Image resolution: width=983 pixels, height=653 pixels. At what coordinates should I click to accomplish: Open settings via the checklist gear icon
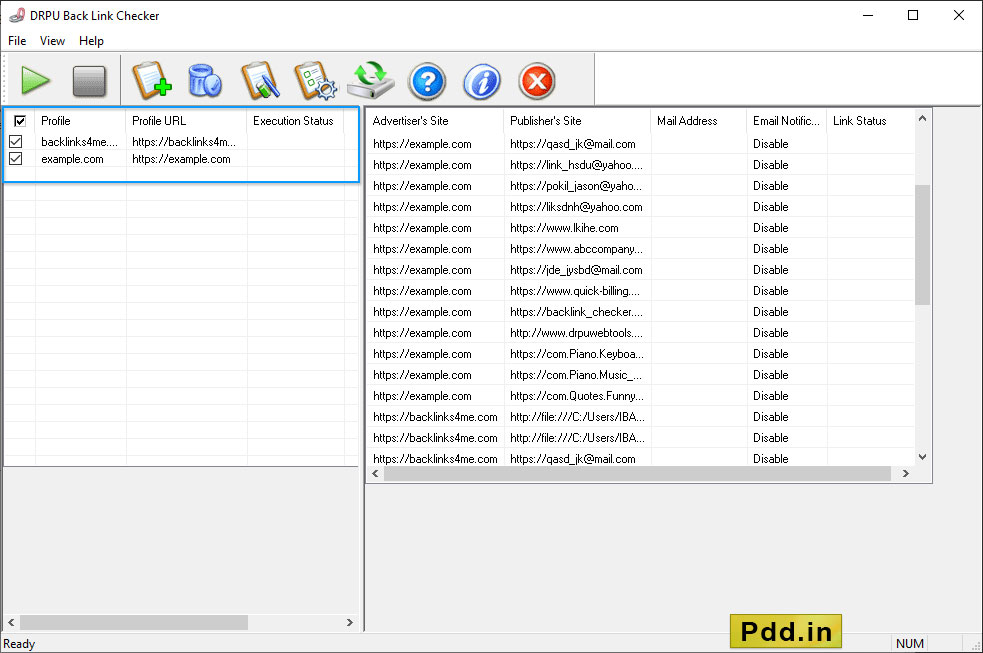click(315, 81)
